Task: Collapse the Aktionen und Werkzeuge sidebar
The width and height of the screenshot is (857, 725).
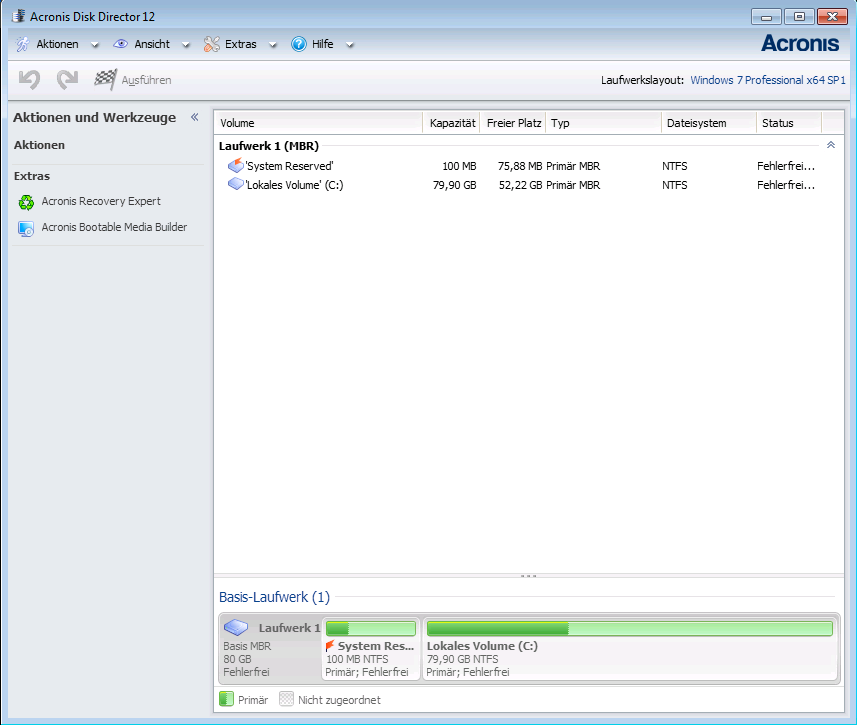Action: [x=194, y=117]
